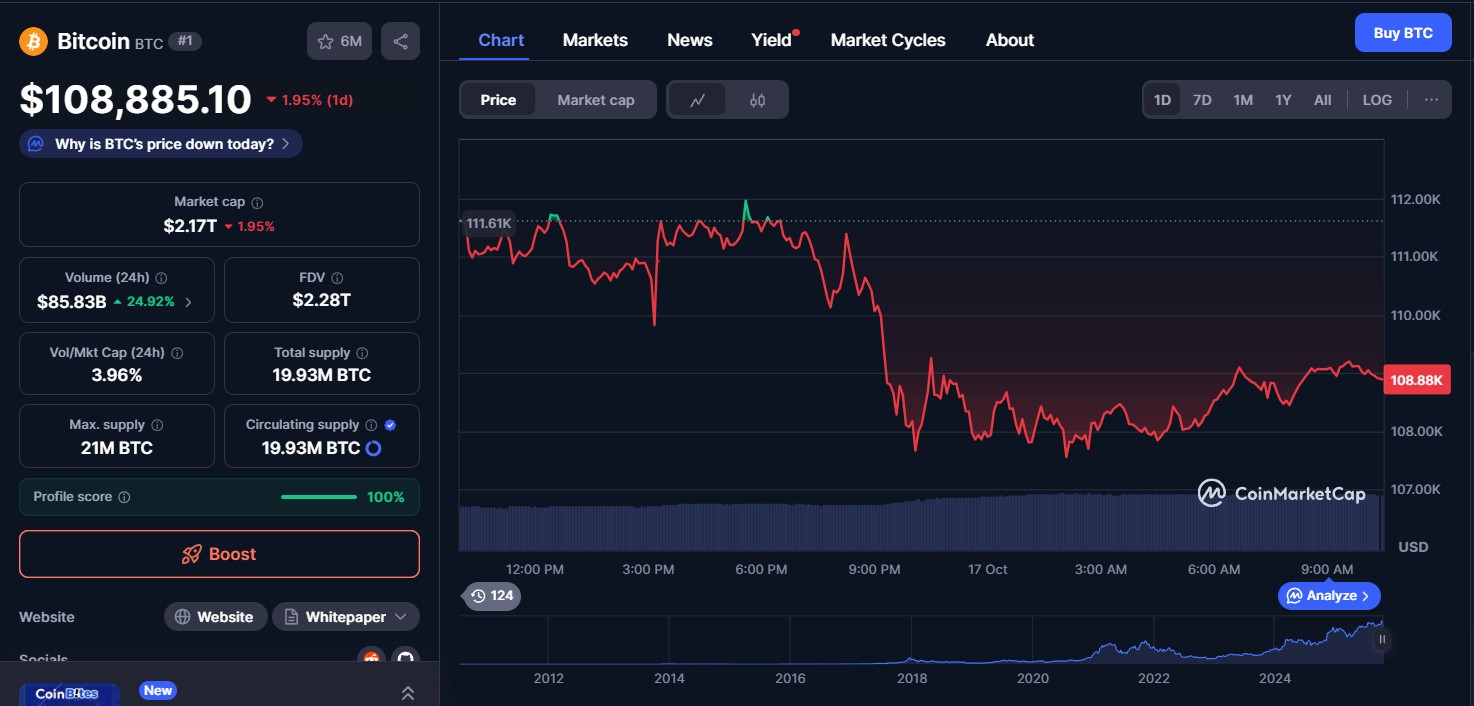
Task: Add Bitcoin to watchlist via star button
Action: click(x=340, y=41)
